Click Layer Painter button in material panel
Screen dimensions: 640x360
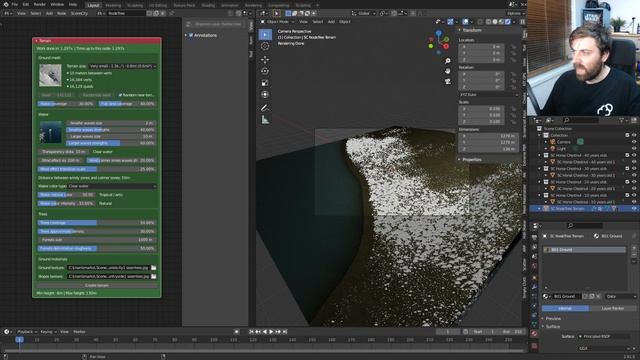pos(613,309)
